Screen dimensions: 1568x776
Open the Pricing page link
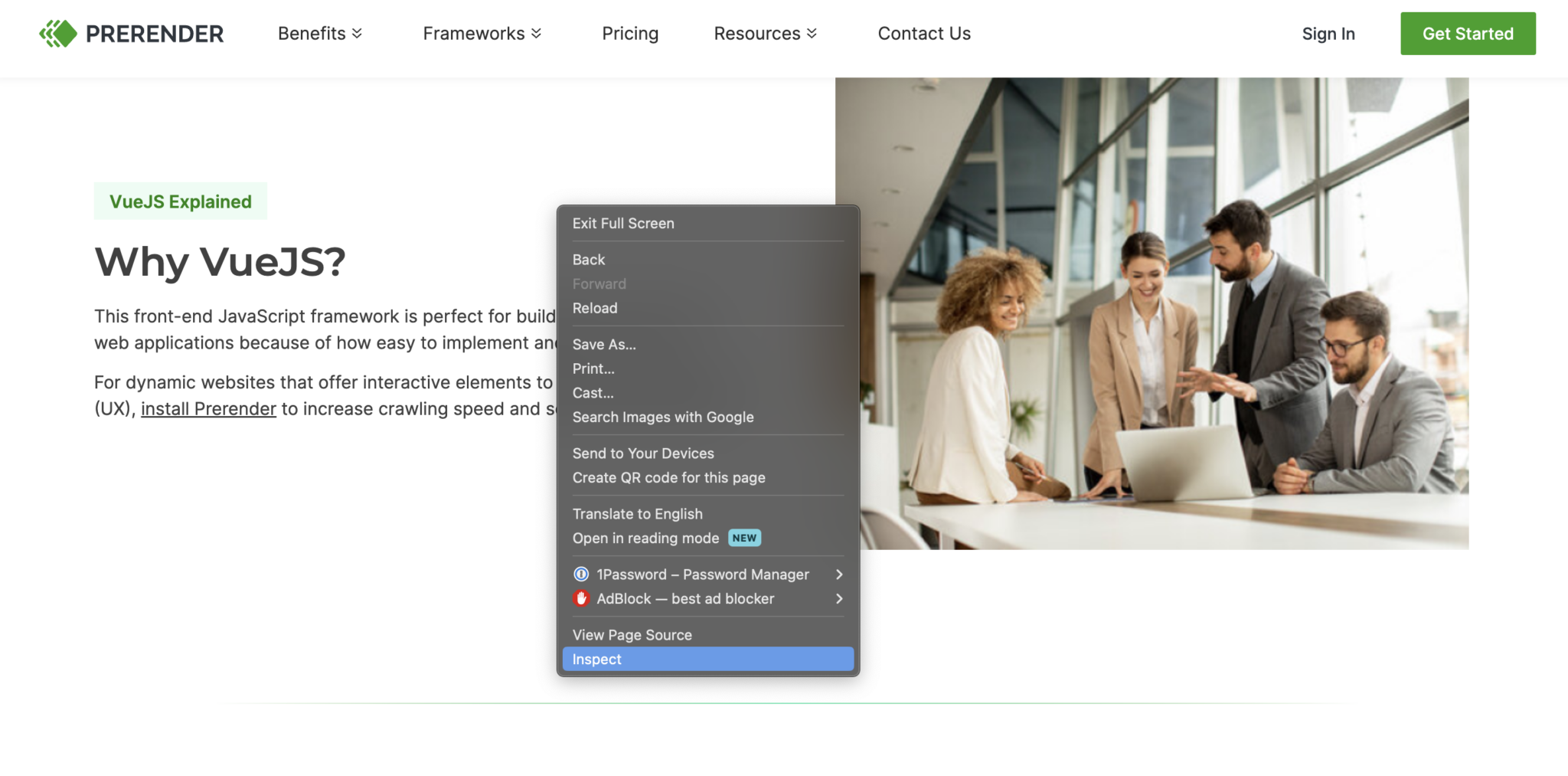click(x=629, y=34)
